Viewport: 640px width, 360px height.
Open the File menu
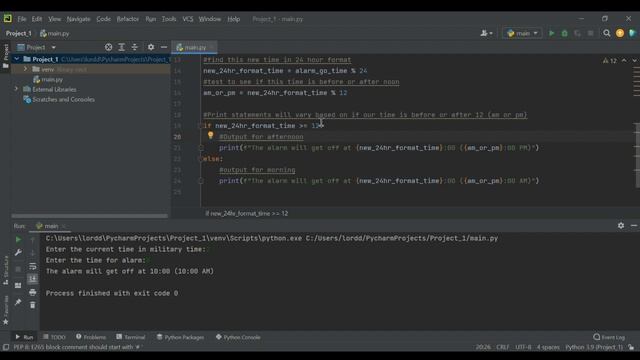22,19
